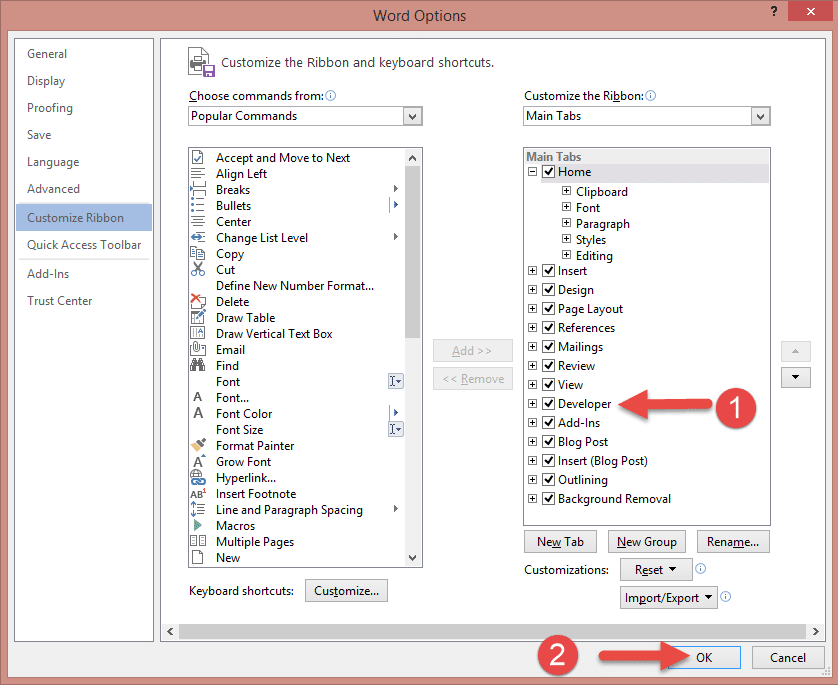
Task: Open the Choose commands from dropdown
Action: [412, 116]
